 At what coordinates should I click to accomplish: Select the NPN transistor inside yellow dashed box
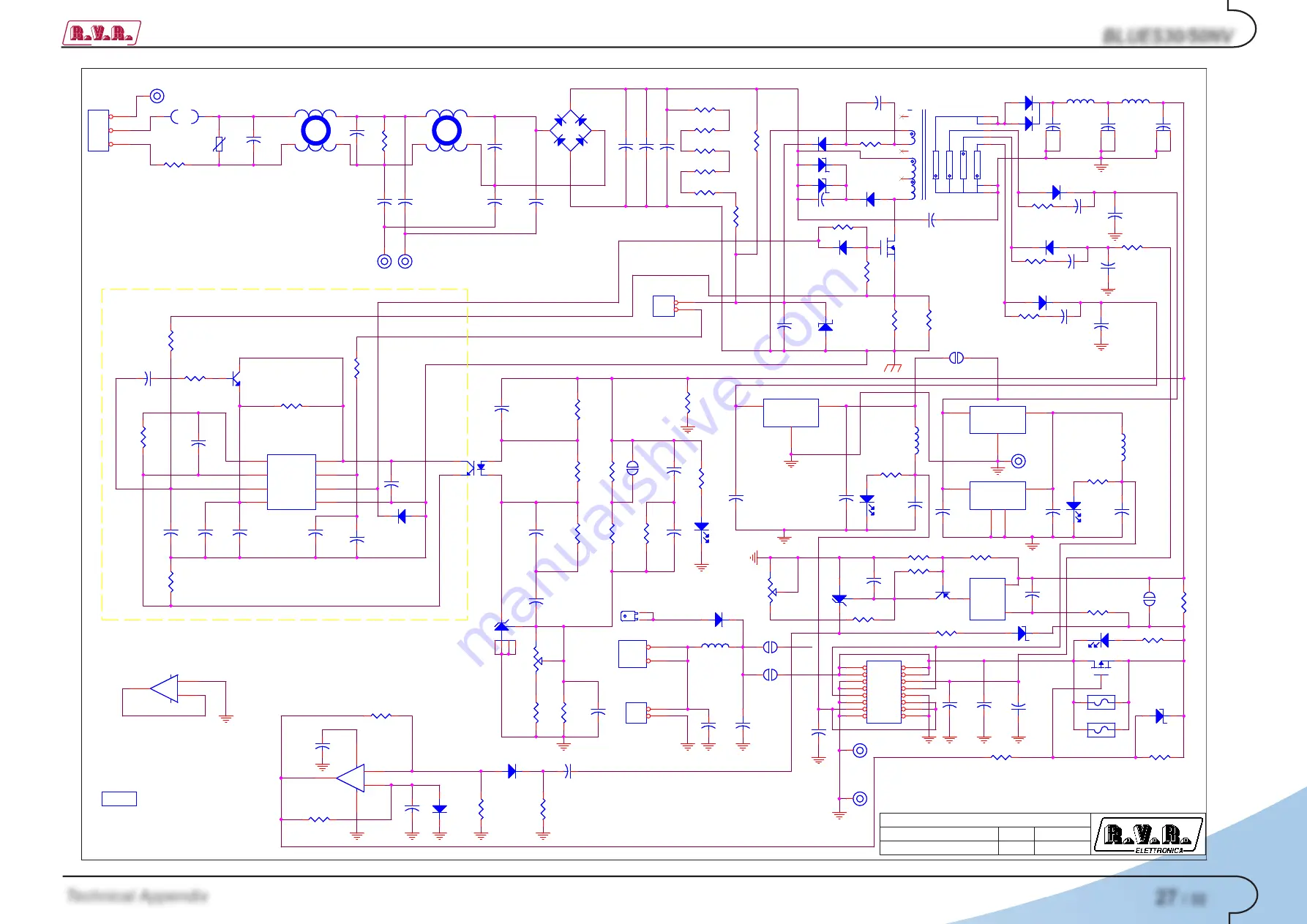click(x=236, y=379)
